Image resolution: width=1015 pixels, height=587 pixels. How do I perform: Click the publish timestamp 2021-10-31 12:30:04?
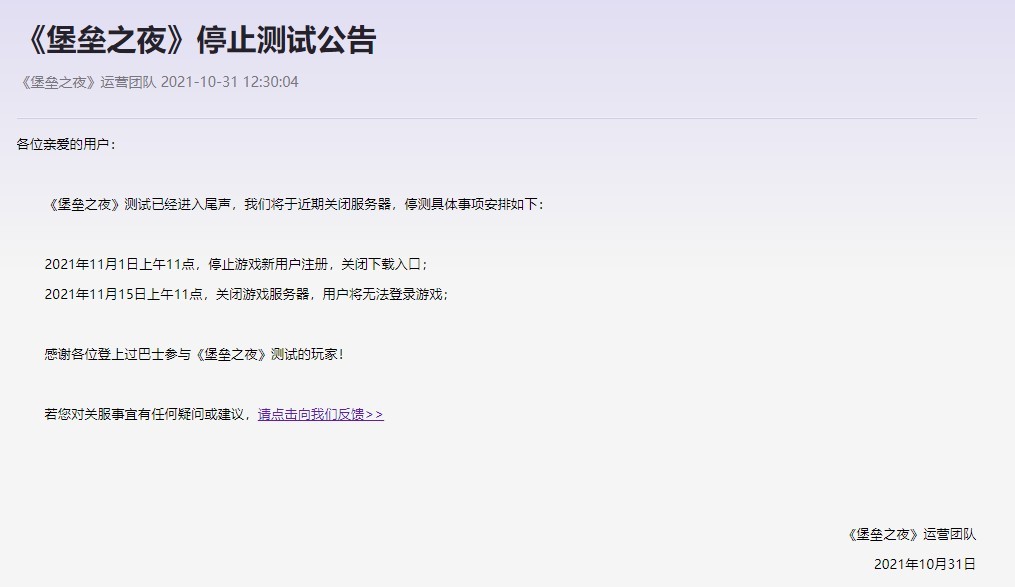click(x=229, y=82)
